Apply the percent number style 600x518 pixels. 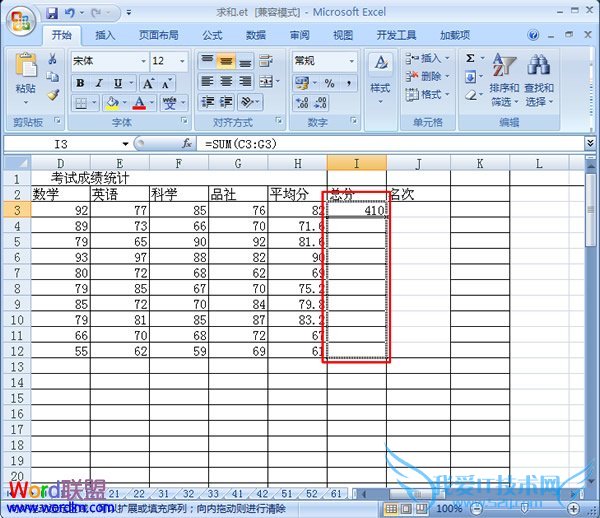point(329,83)
